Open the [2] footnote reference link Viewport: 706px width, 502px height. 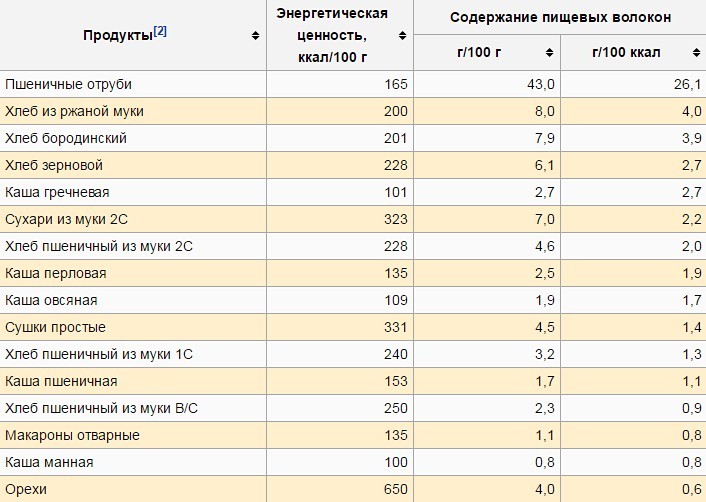click(160, 31)
